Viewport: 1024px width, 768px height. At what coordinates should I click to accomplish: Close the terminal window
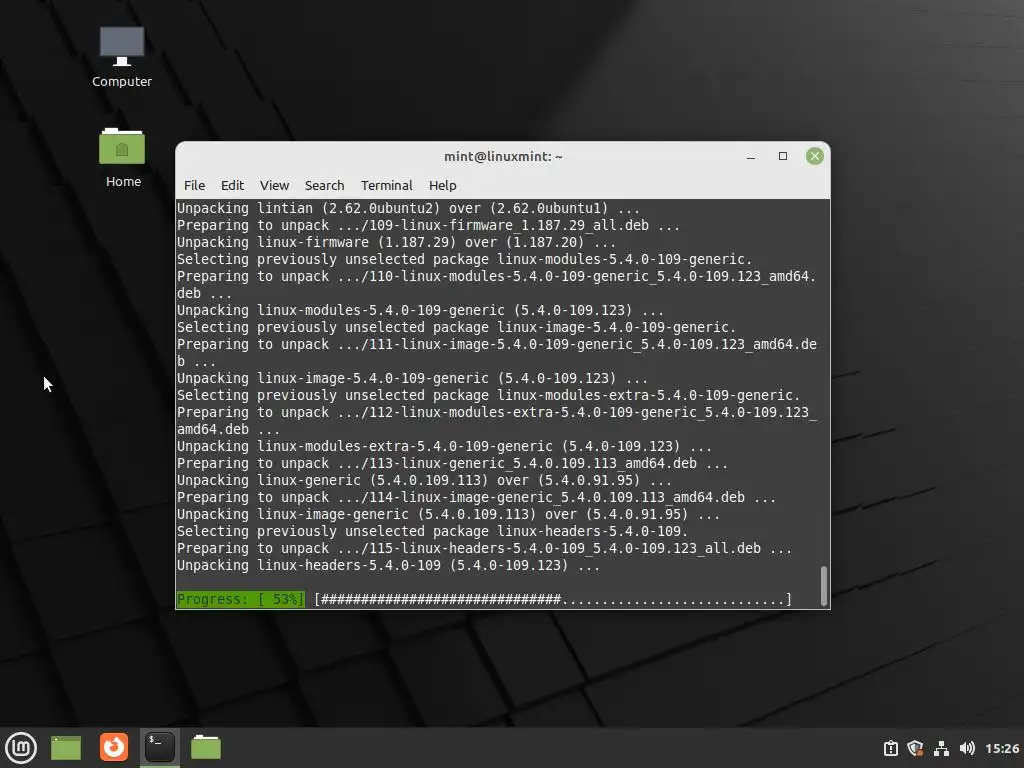(x=814, y=156)
